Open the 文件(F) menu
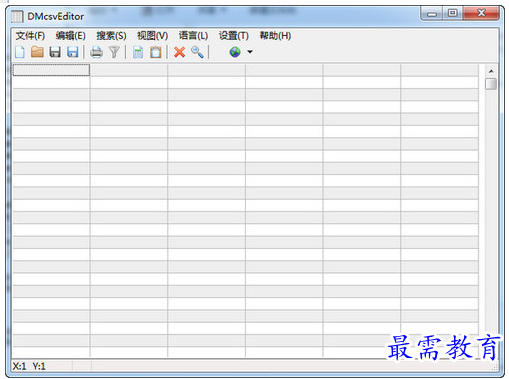 (x=30, y=35)
